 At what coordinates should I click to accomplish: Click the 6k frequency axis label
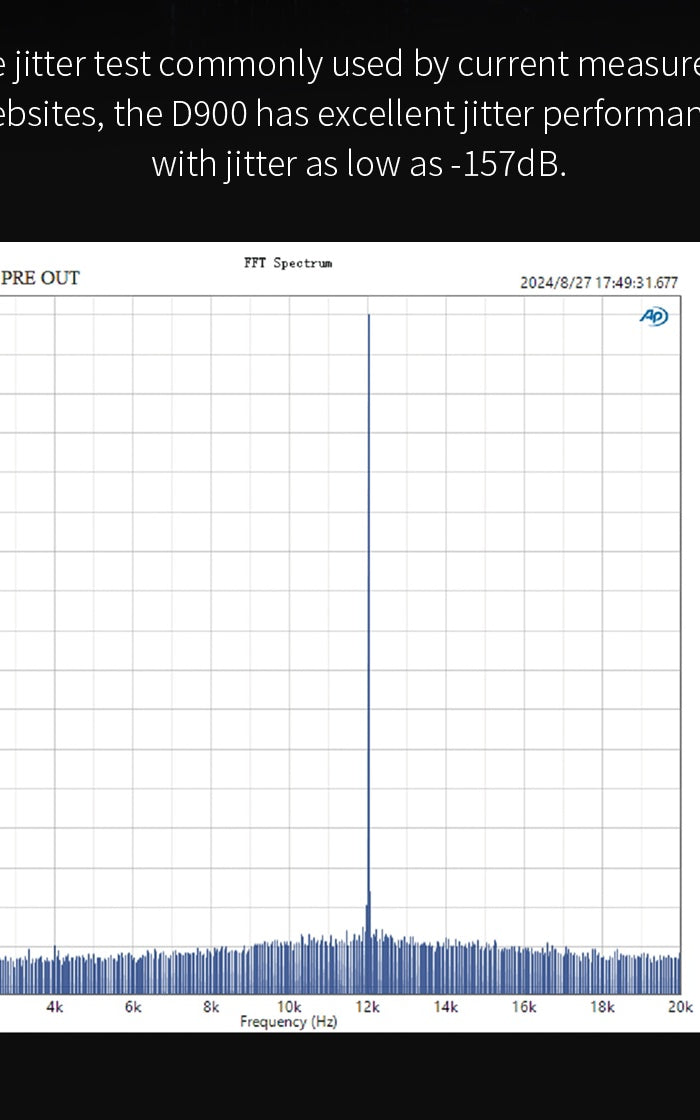tap(133, 1007)
